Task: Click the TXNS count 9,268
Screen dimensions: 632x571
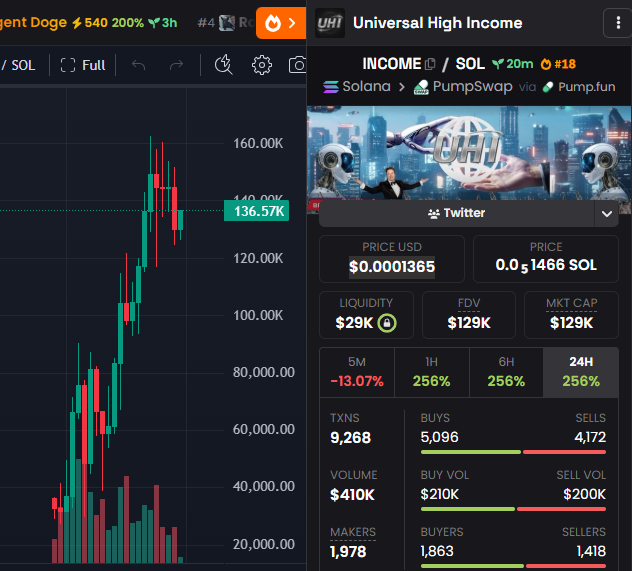Action: 350,438
